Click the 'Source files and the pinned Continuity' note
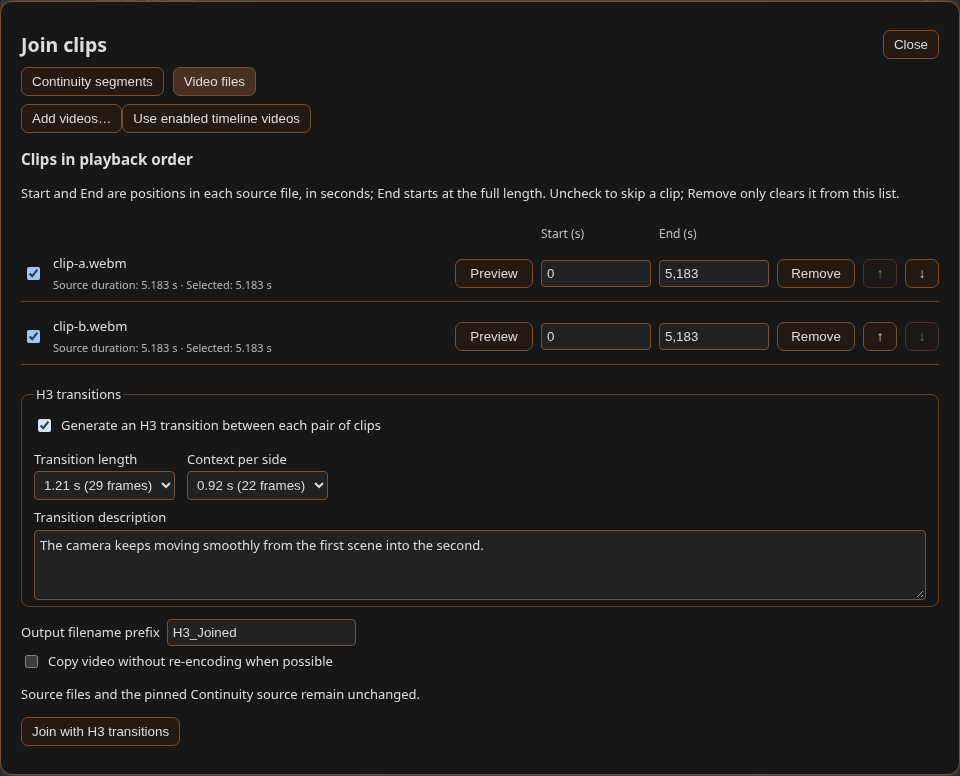This screenshot has height=776, width=960. coord(220,695)
